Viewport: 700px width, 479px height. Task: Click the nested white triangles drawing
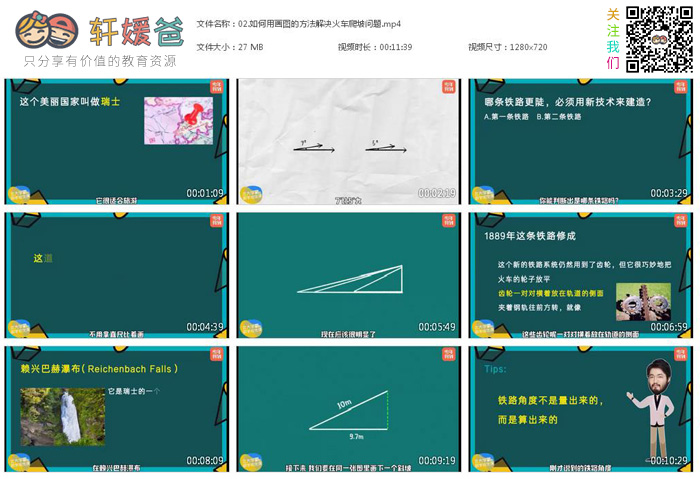click(x=350, y=279)
